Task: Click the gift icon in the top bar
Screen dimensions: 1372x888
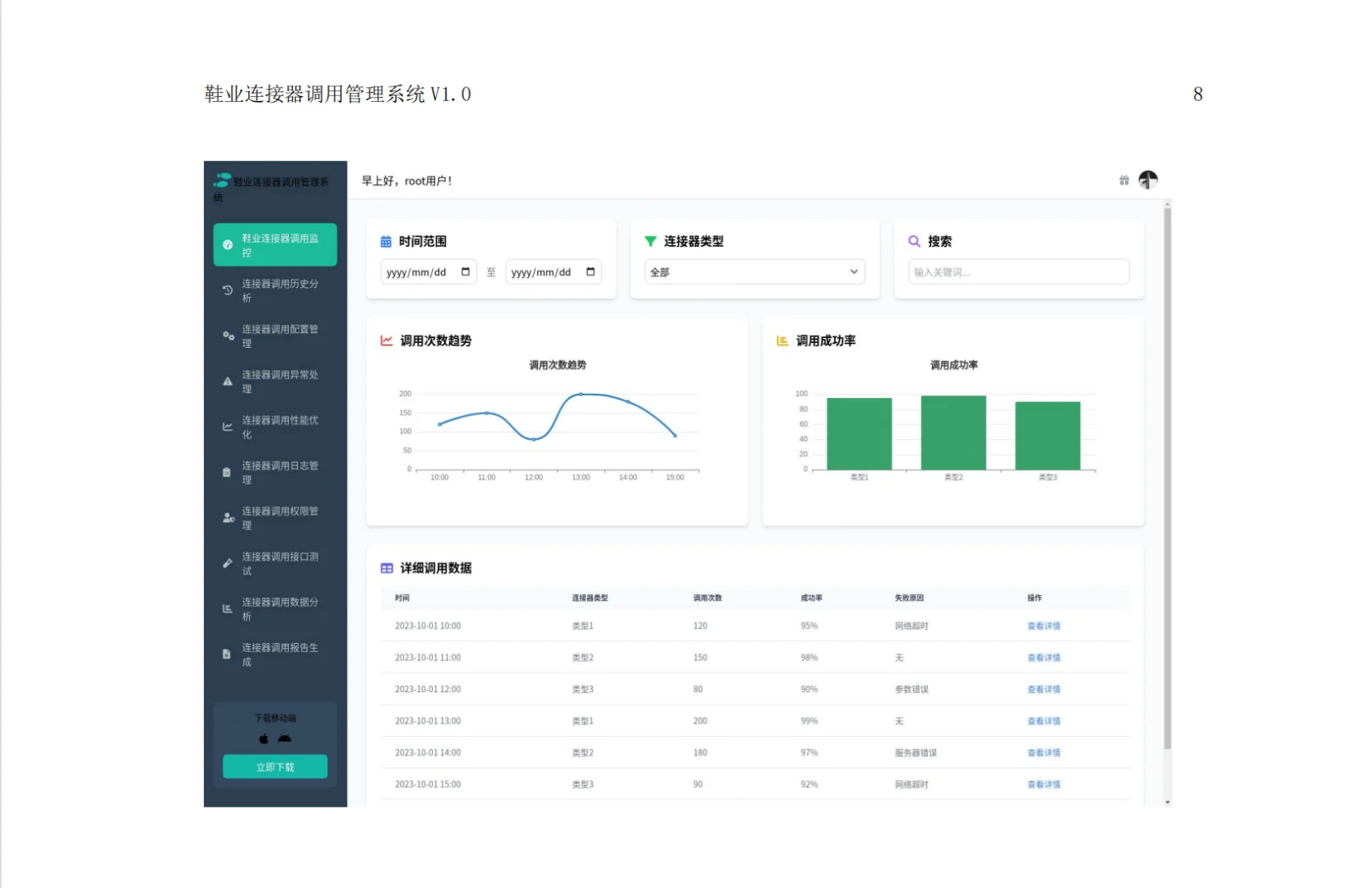Action: [x=1124, y=180]
